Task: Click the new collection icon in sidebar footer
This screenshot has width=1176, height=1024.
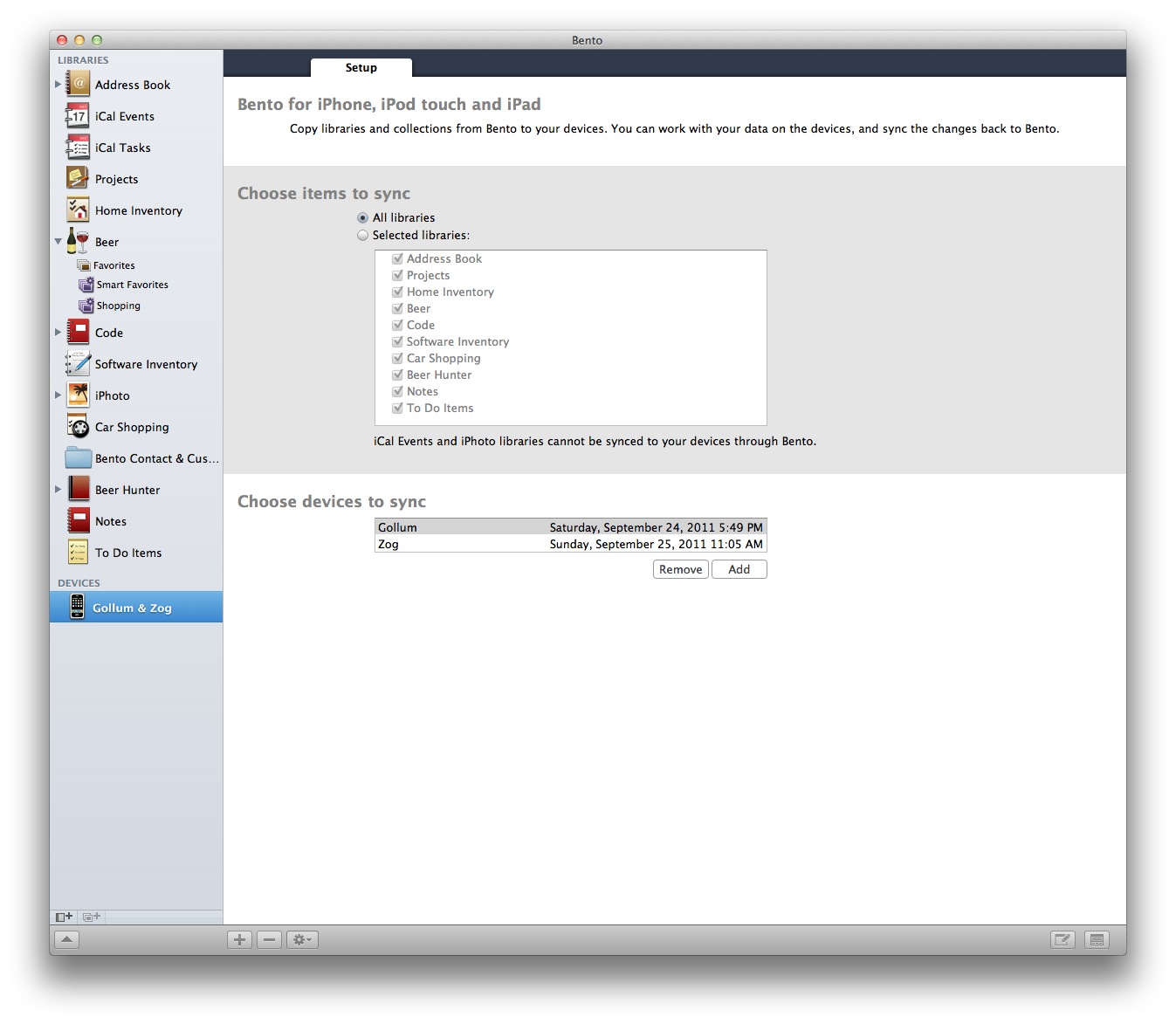Action: pyautogui.click(x=92, y=917)
